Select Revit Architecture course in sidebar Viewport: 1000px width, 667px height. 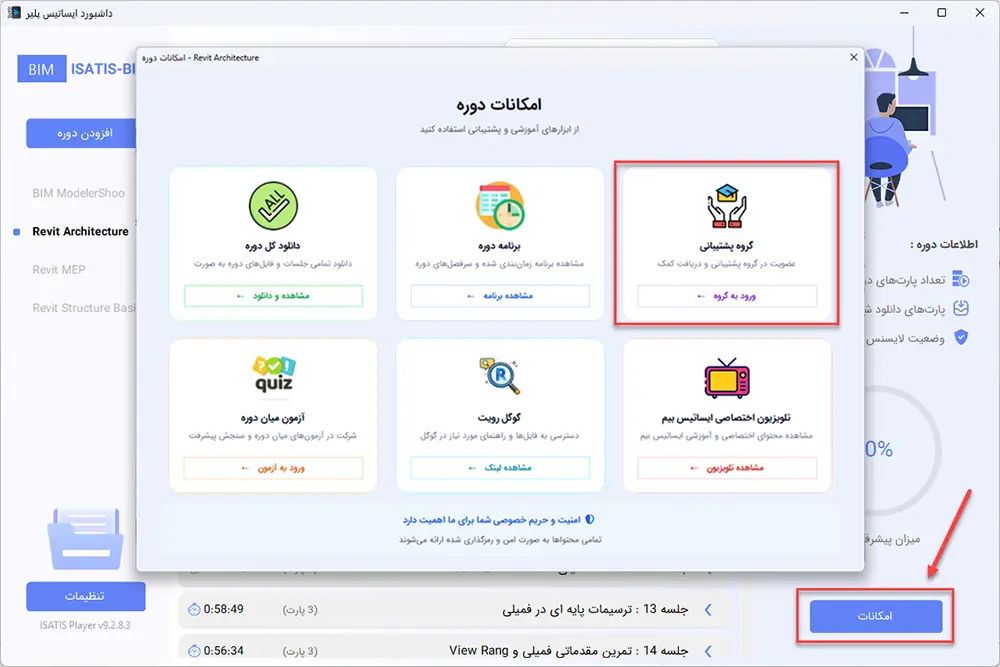pos(80,231)
